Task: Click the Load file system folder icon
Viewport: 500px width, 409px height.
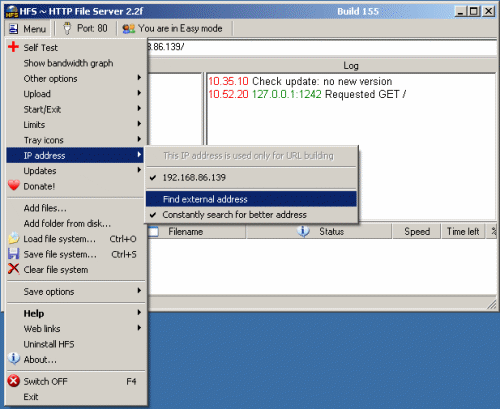Action: pos(14,238)
